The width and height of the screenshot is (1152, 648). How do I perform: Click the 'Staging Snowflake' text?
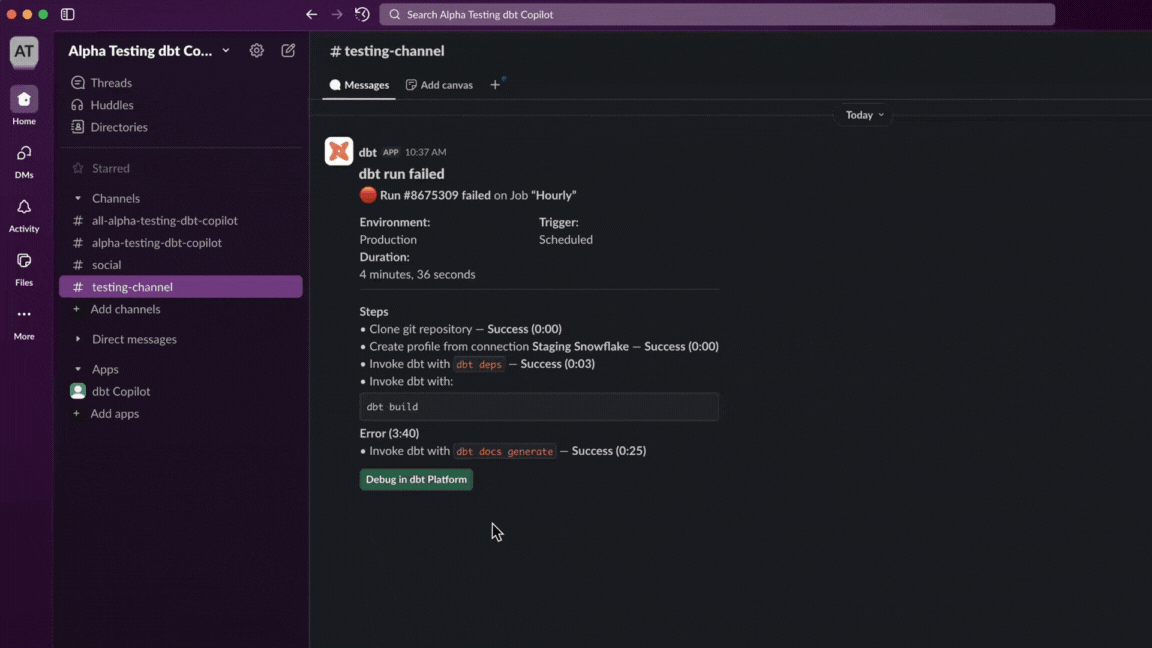pos(580,347)
